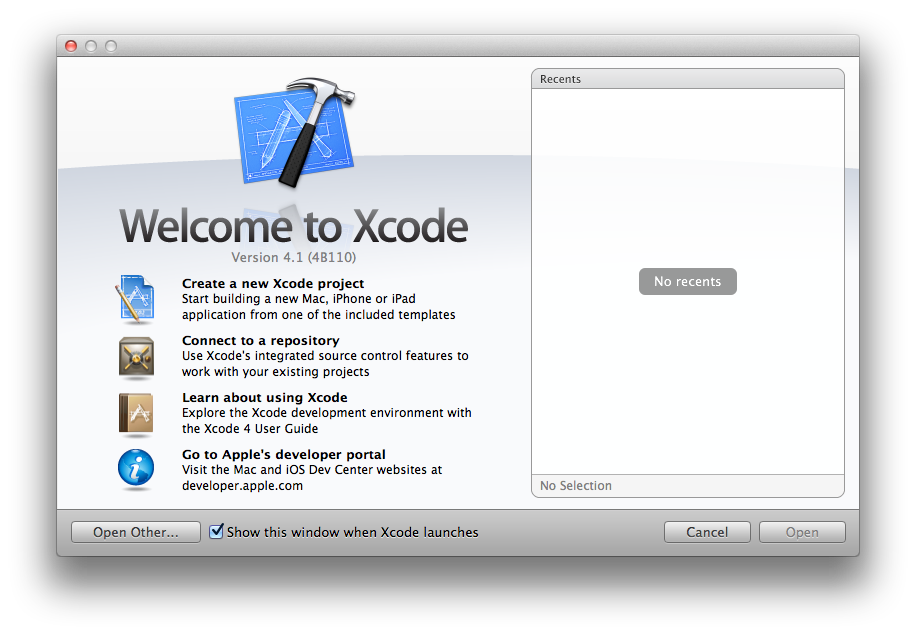Close the Welcome window with red button
Viewport: 916px width, 635px height.
[71, 46]
